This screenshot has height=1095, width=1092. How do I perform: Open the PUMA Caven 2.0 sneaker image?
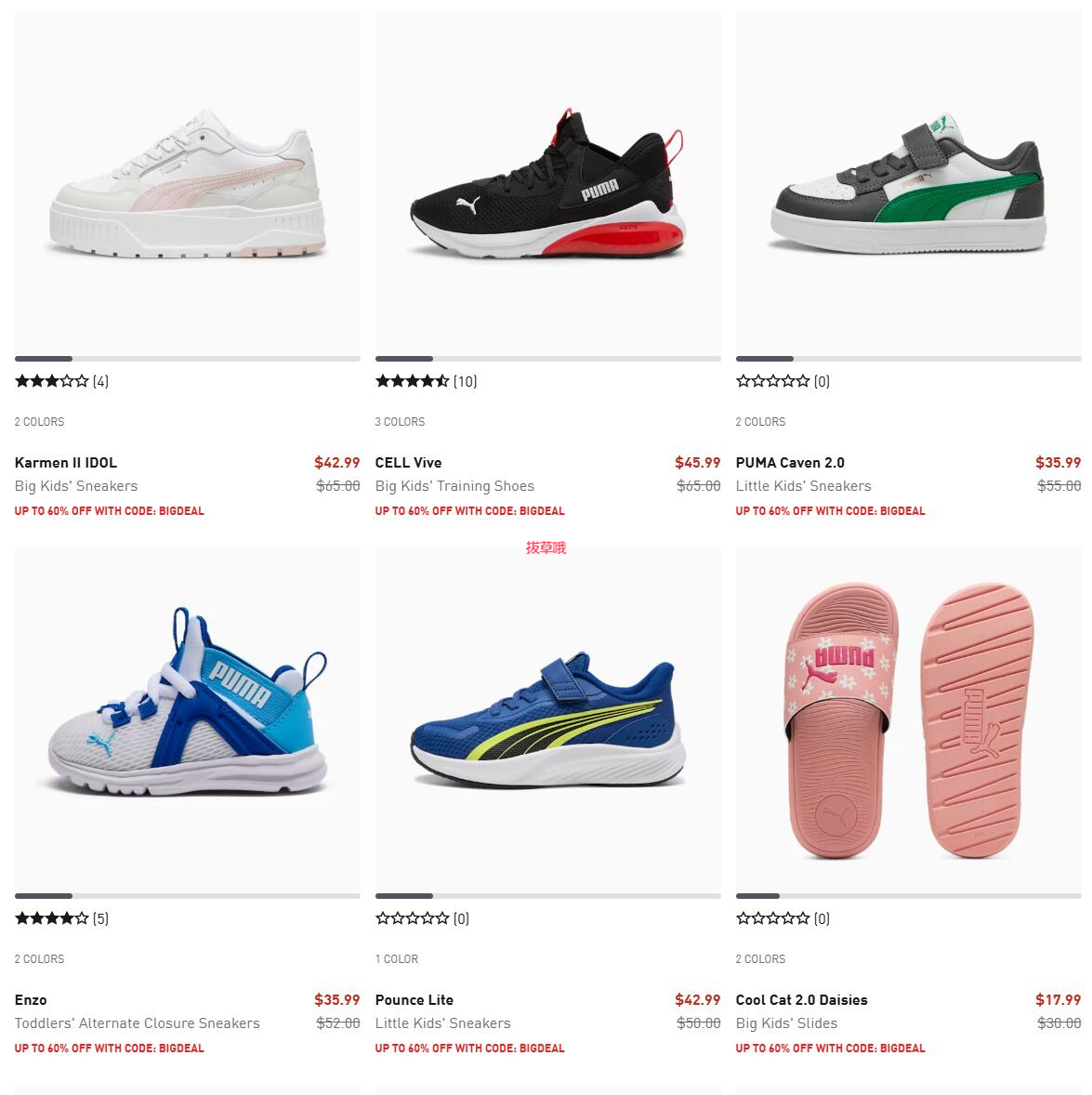tap(908, 182)
